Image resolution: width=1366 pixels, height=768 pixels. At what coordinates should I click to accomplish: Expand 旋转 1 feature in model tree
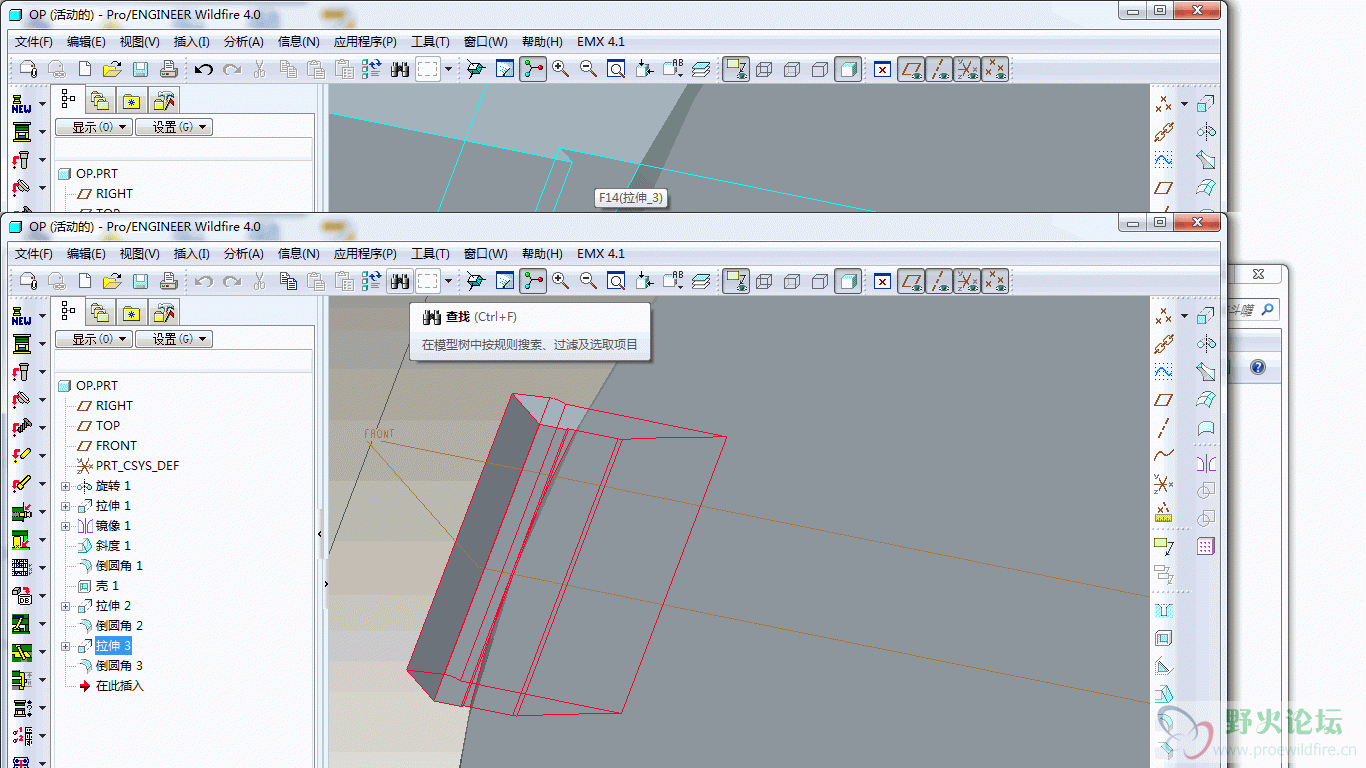[x=66, y=486]
